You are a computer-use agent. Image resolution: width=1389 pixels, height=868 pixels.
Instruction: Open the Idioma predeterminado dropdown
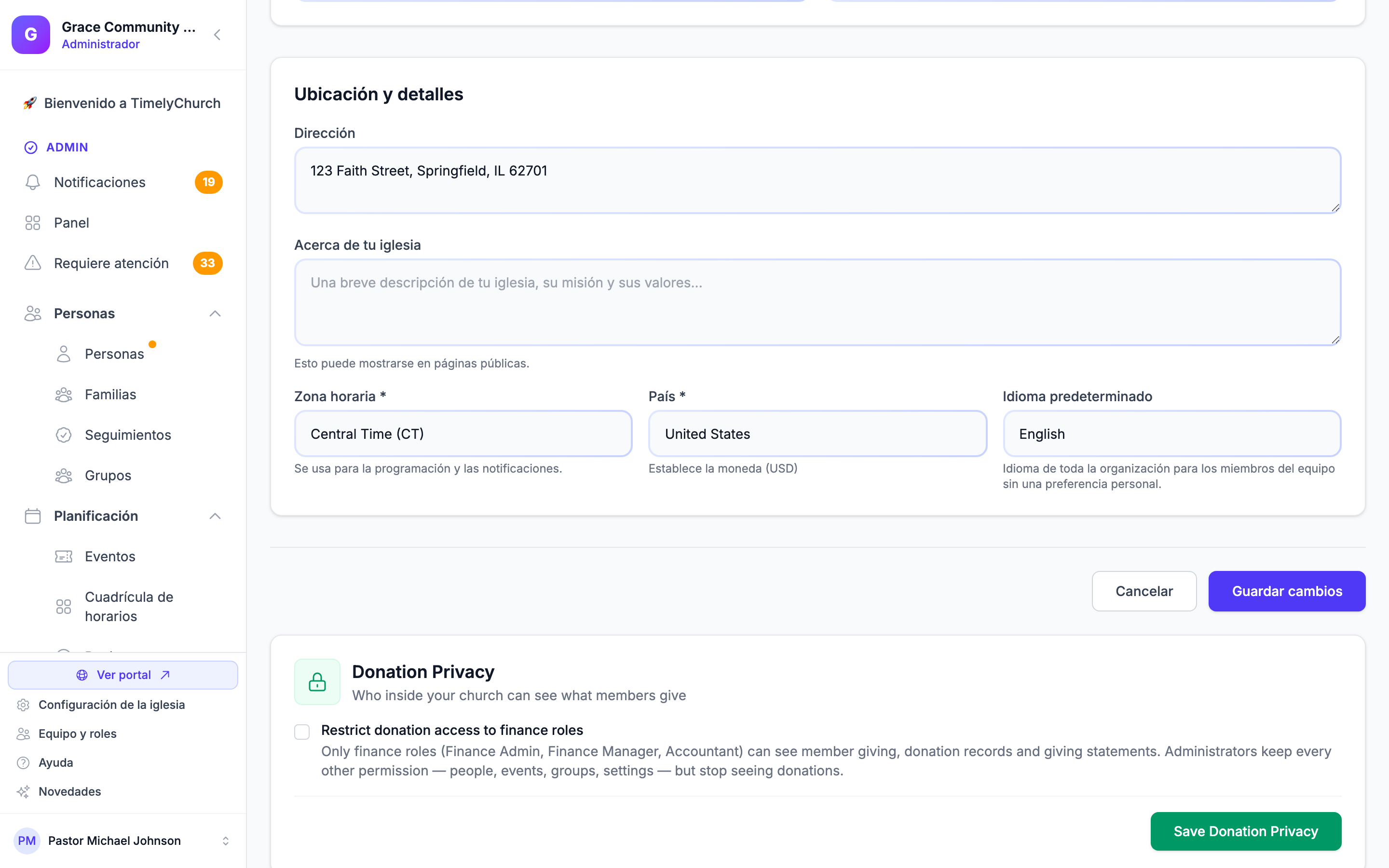pyautogui.click(x=1171, y=434)
